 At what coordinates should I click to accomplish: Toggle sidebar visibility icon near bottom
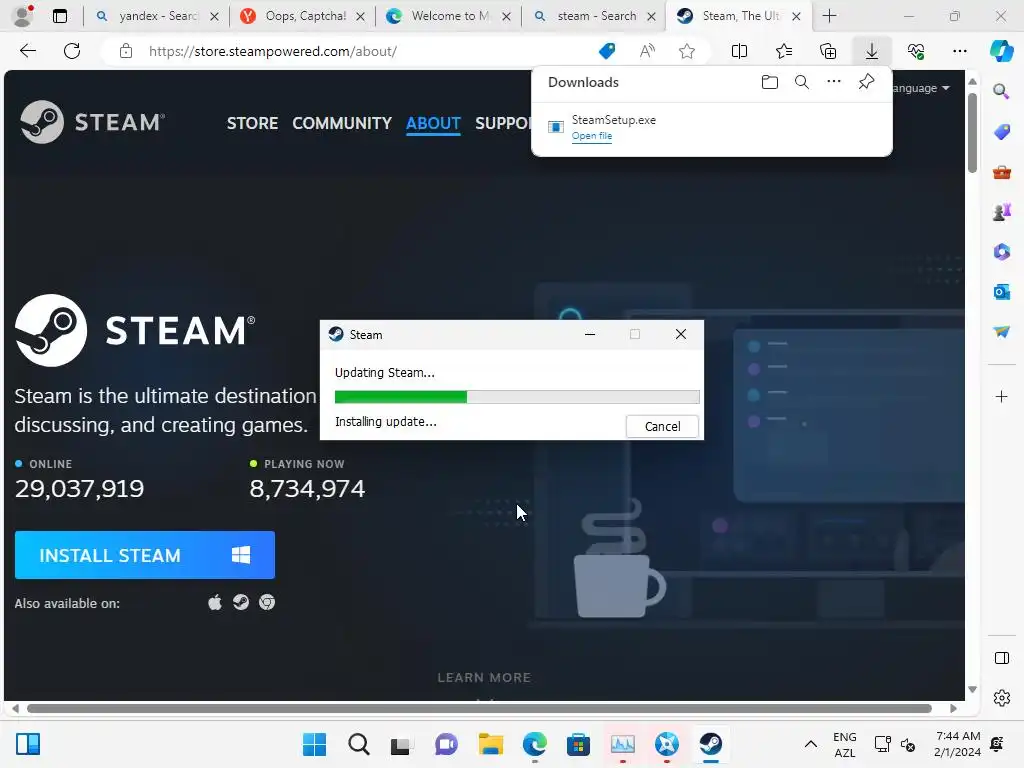[x=1001, y=658]
